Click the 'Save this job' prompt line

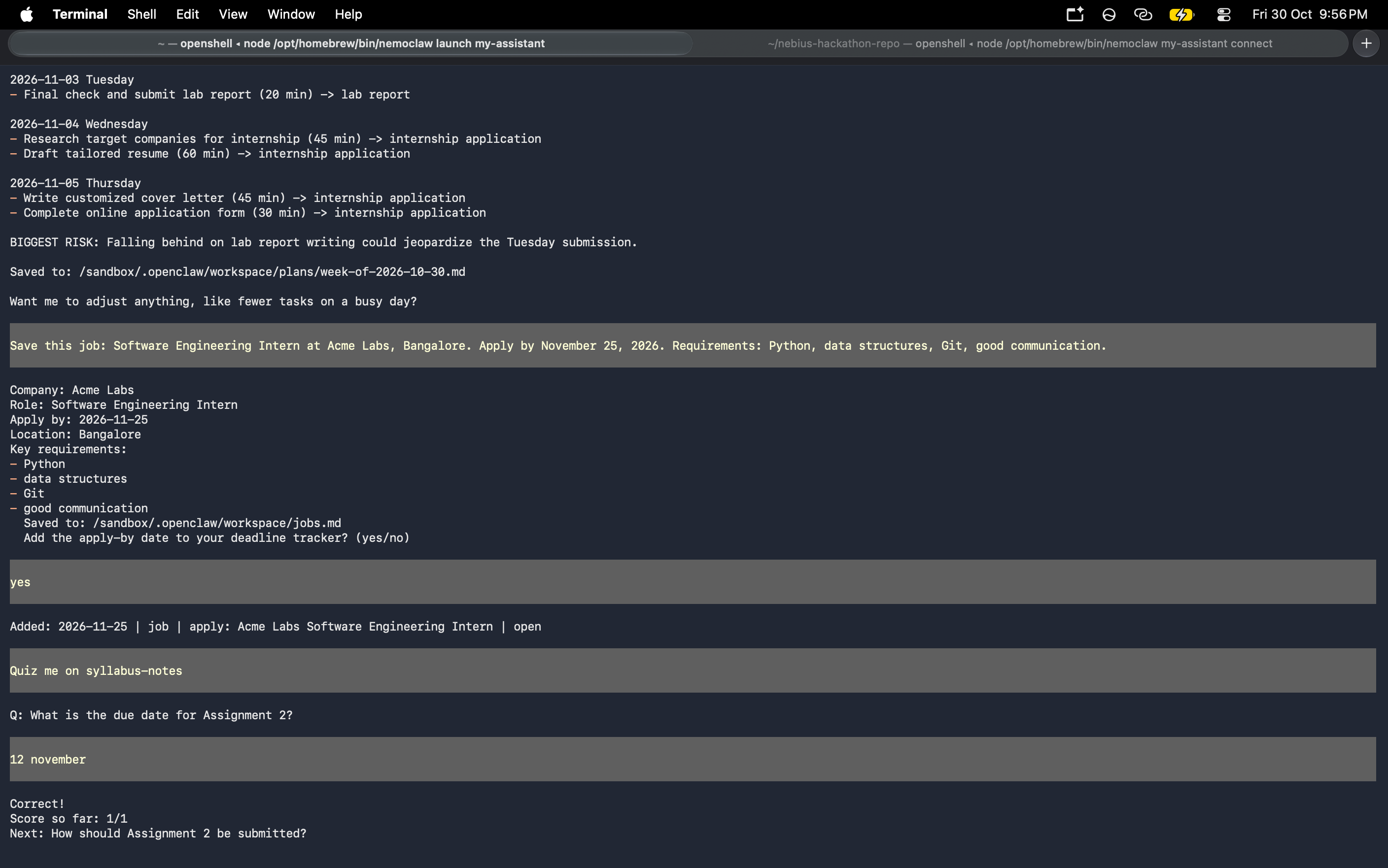(x=693, y=346)
